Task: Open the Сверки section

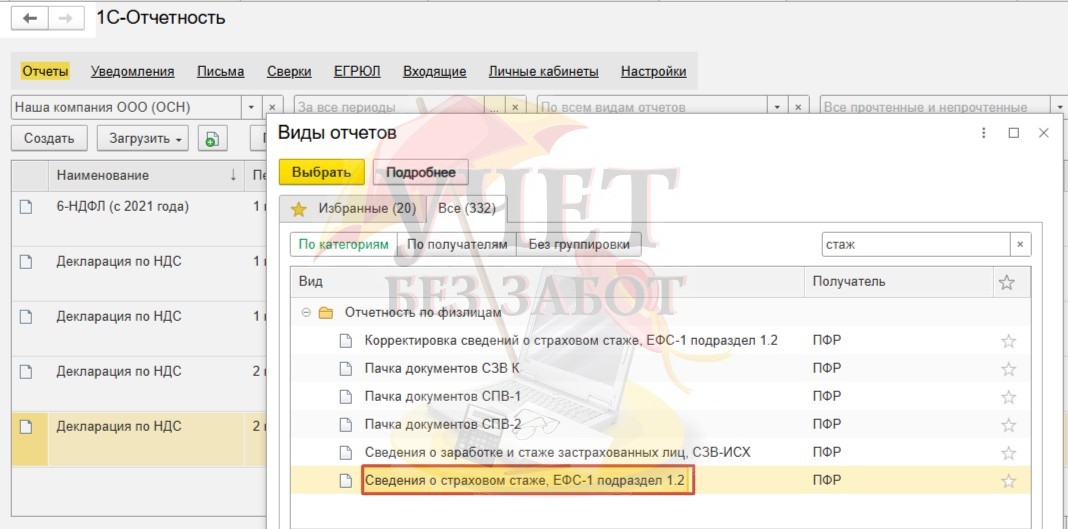Action: [x=289, y=71]
